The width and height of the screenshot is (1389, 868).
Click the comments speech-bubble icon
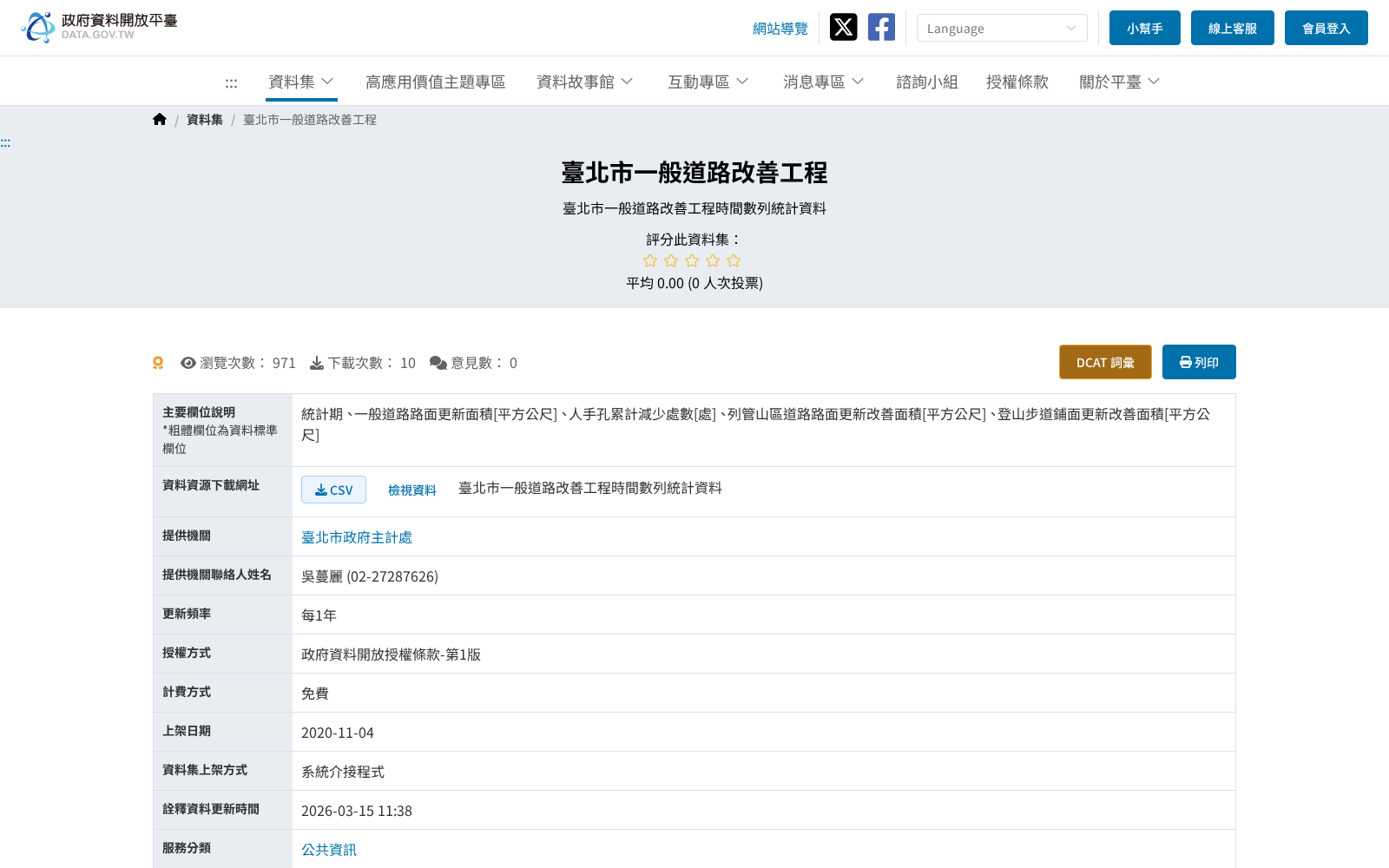[x=438, y=363]
